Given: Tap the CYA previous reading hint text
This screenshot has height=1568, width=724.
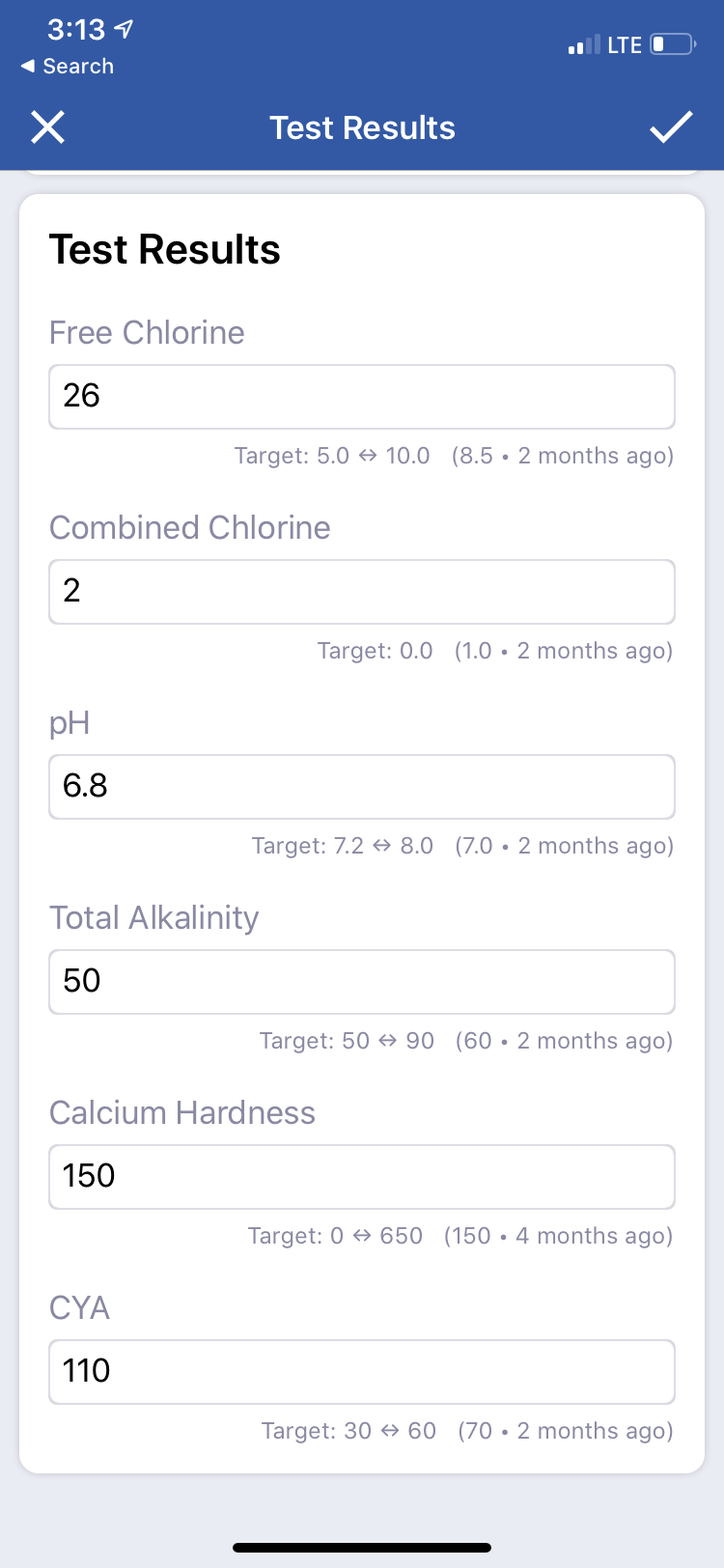Looking at the screenshot, I should point(566,1431).
